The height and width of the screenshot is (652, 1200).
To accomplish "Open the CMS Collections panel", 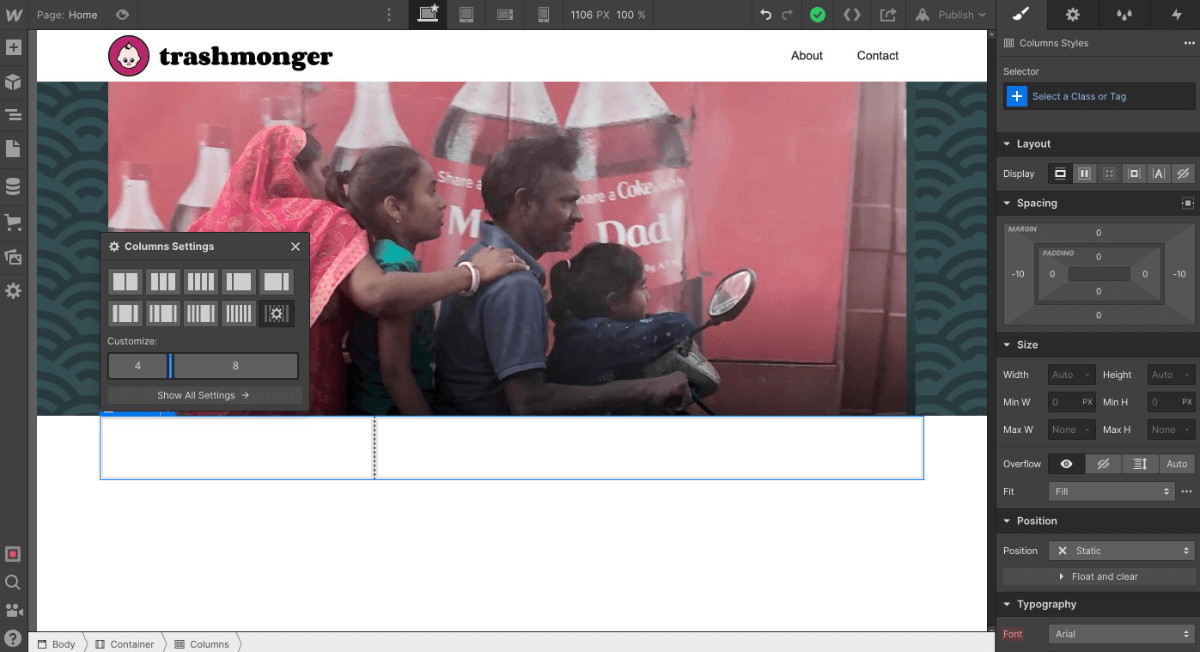I will pyautogui.click(x=13, y=186).
